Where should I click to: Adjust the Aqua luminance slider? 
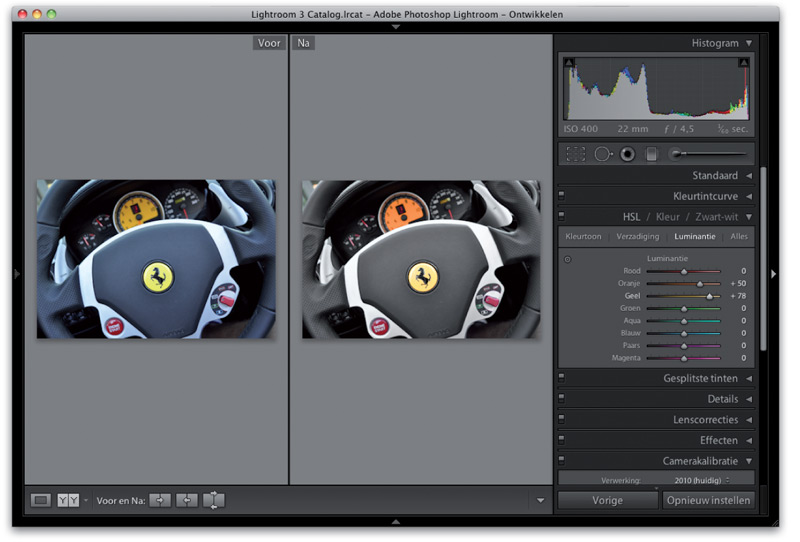684,321
